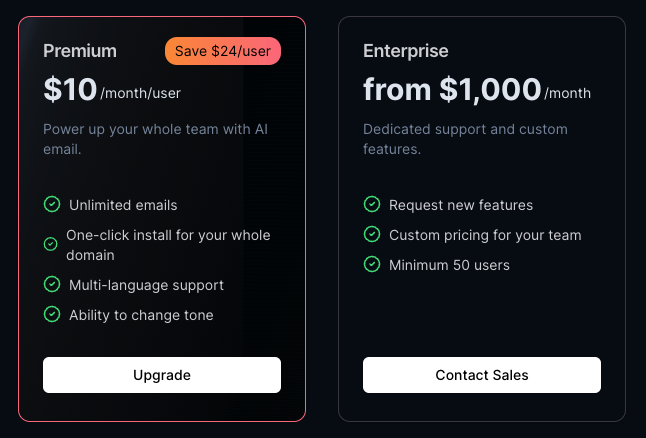
Task: Click the Multi-language support feature text
Action: coord(146,285)
